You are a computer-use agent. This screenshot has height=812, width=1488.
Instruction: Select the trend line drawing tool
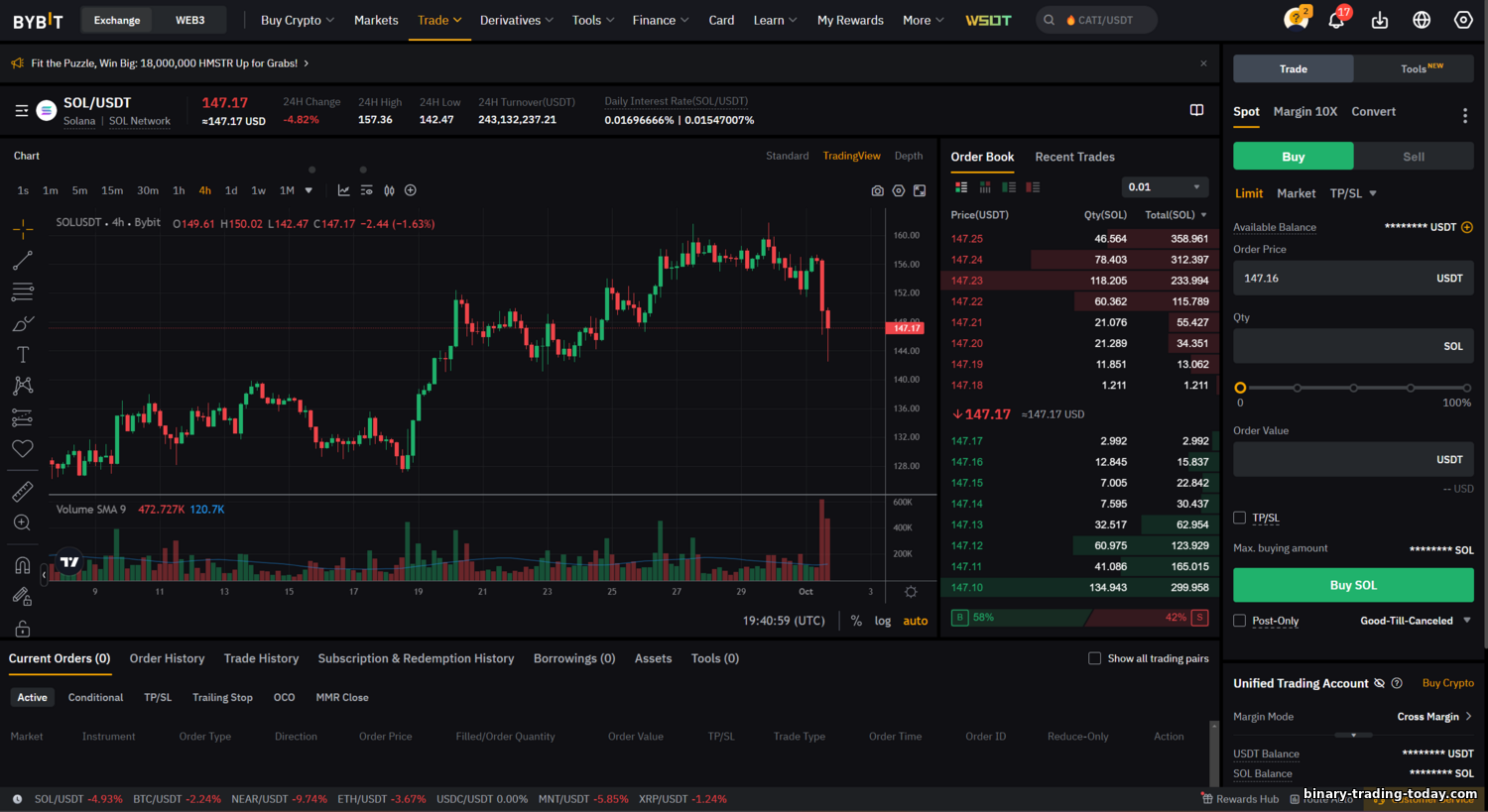(23, 261)
